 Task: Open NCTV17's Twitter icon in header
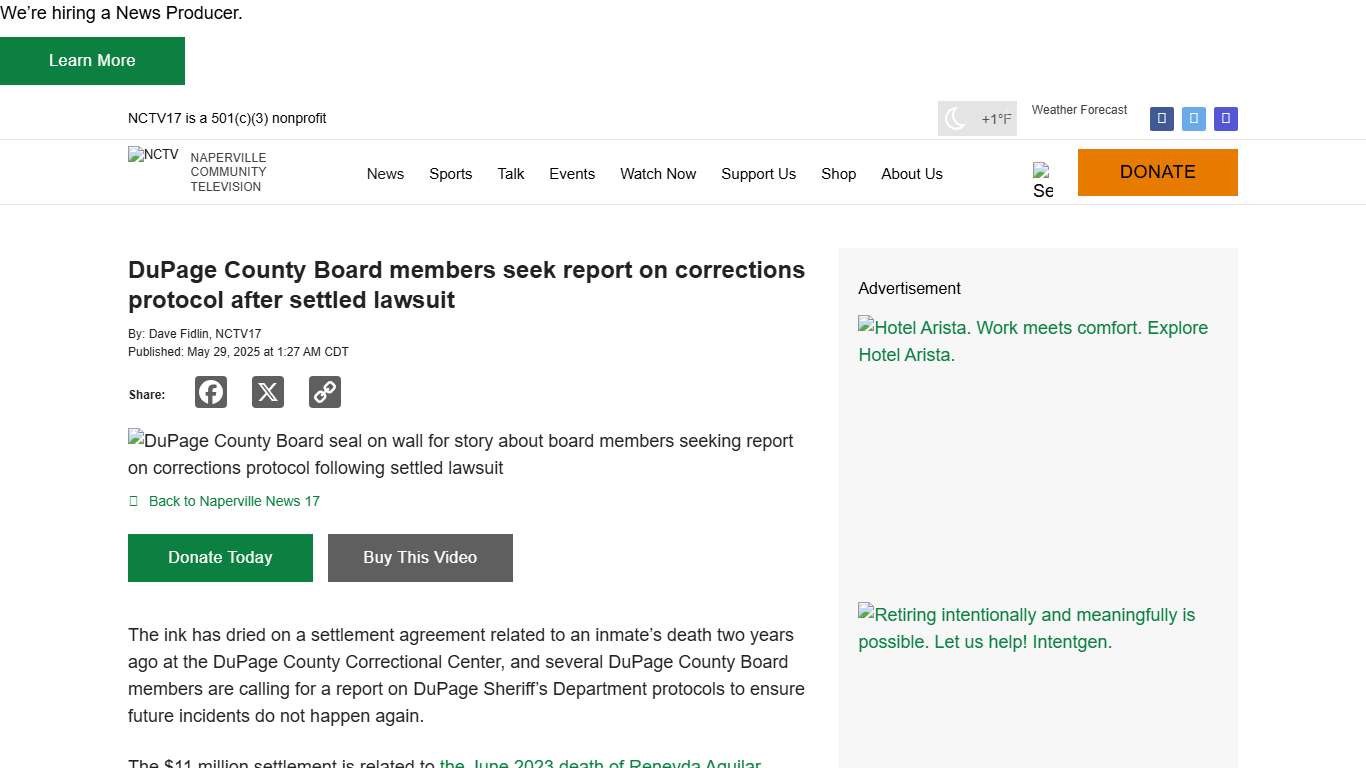pos(1193,118)
